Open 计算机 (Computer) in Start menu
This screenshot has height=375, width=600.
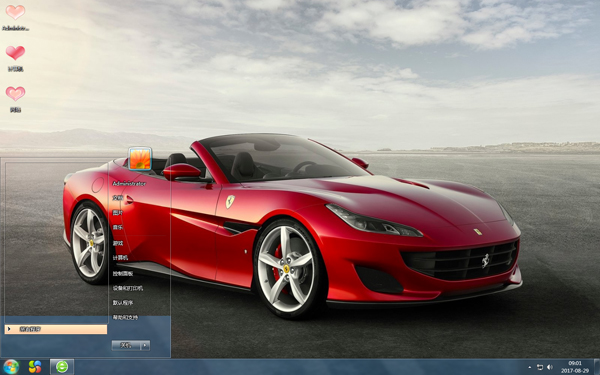coord(120,258)
